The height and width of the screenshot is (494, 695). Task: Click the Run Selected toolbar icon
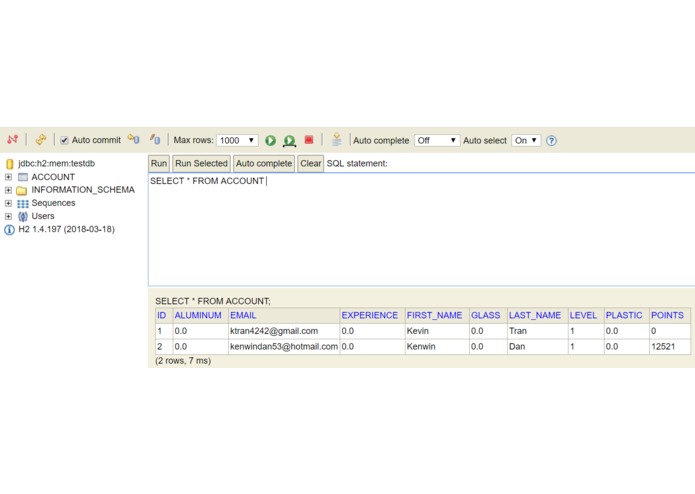289,141
